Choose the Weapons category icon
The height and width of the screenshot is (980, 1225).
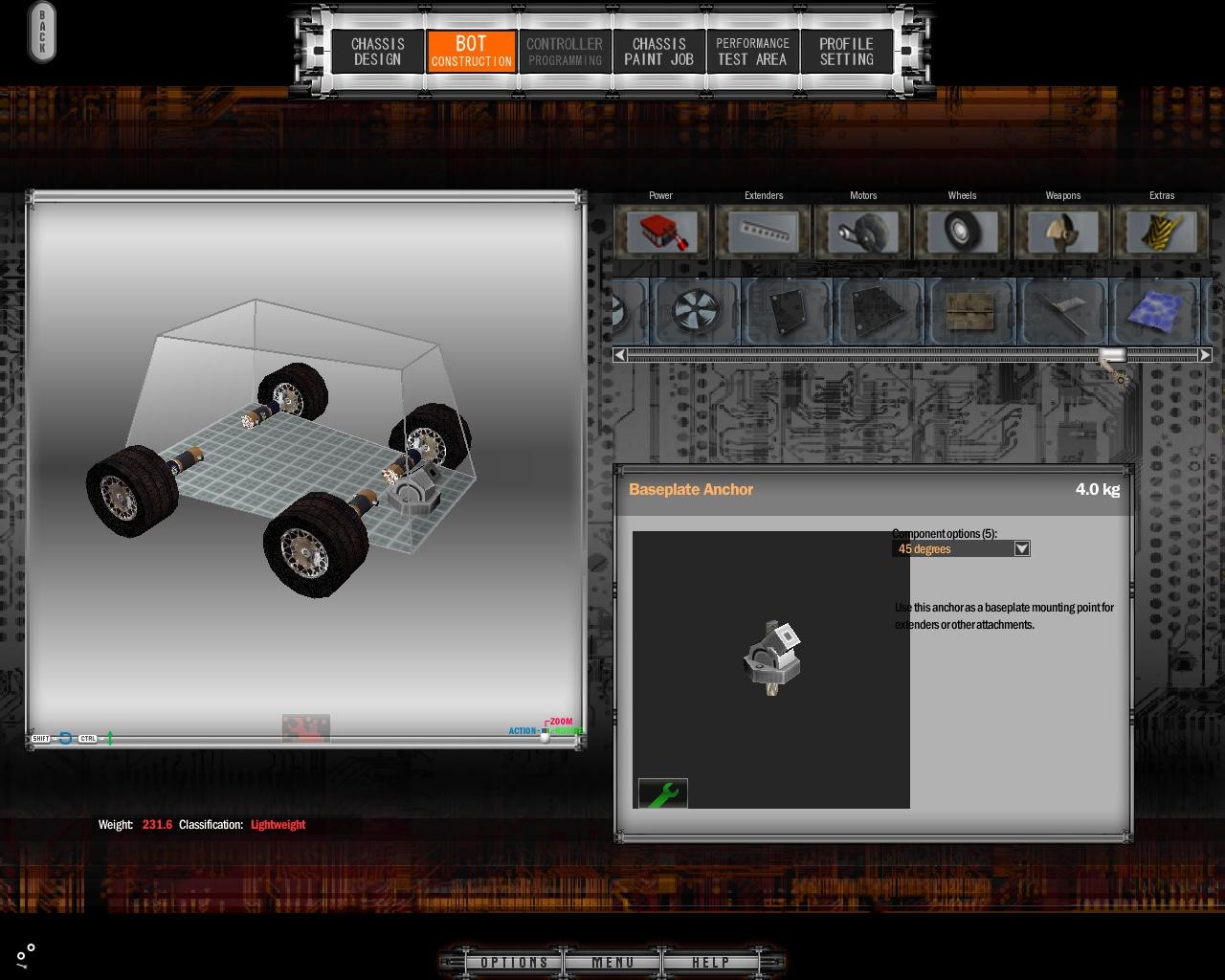(x=1062, y=233)
